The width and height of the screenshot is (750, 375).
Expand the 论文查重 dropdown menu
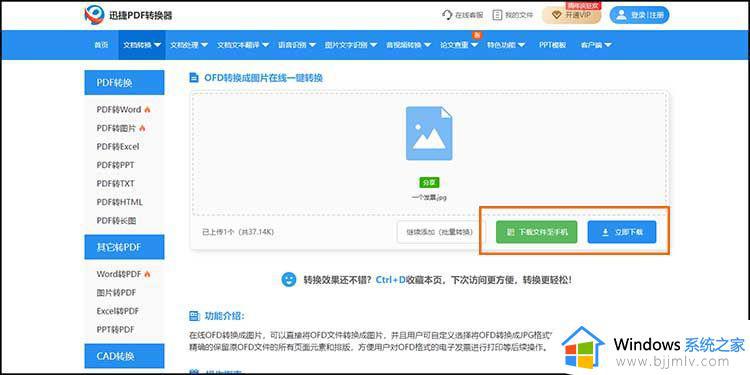click(x=459, y=45)
